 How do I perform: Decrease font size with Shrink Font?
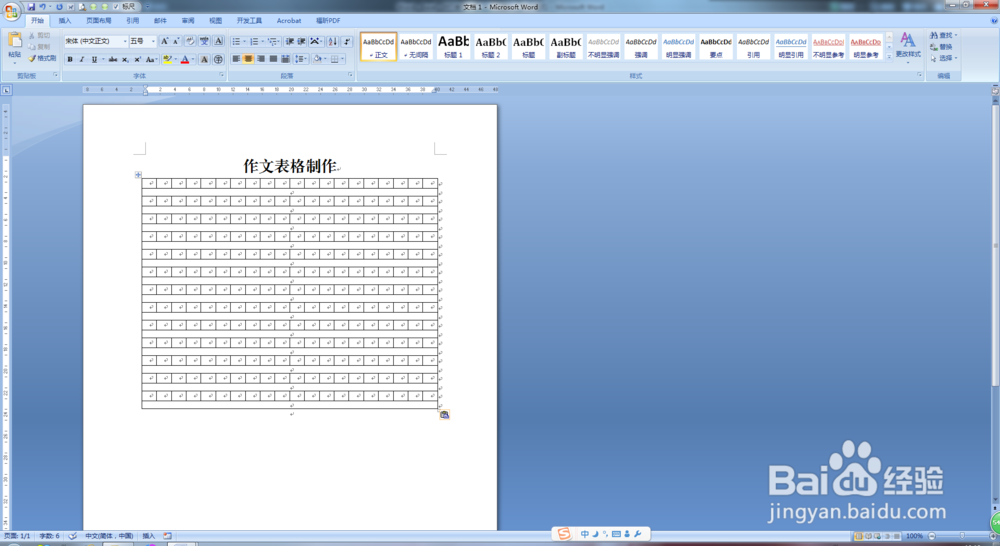pos(176,41)
